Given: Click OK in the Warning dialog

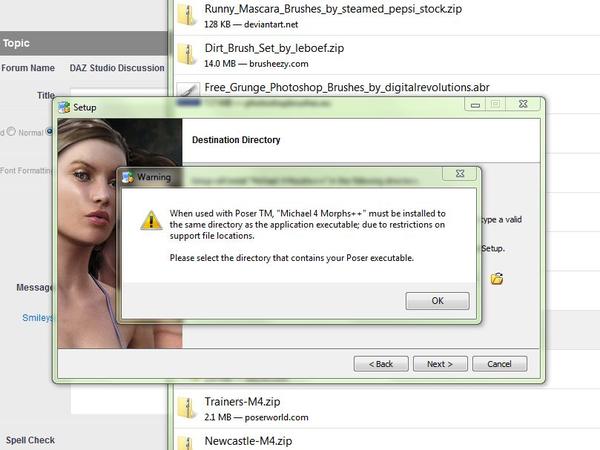Looking at the screenshot, I should (x=437, y=301).
